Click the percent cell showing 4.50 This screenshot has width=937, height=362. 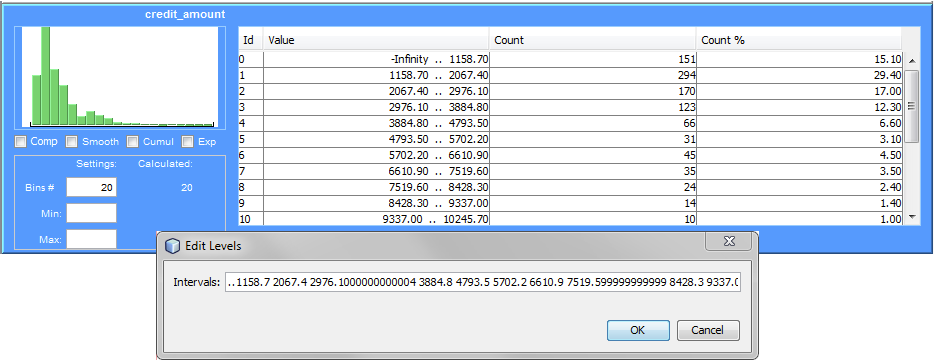tap(799, 155)
